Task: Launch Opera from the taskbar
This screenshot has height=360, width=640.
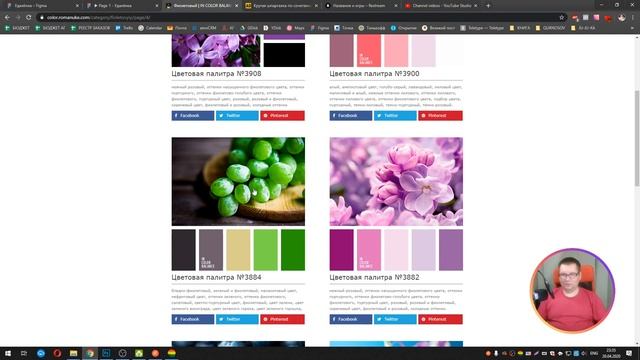Action: coord(57,353)
